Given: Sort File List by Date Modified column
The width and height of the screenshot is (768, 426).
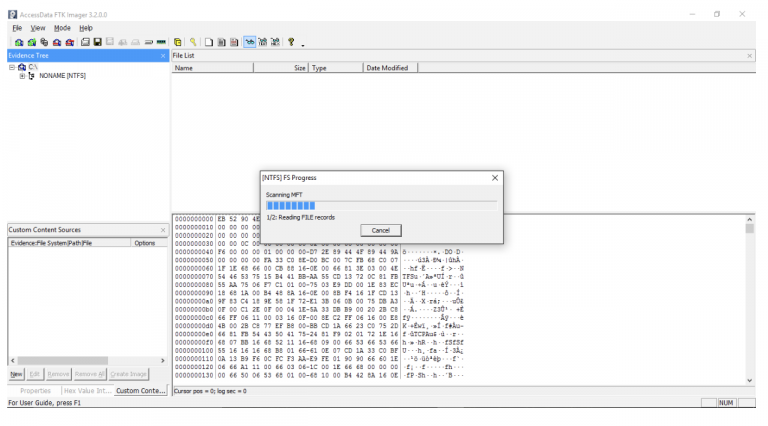Looking at the screenshot, I should tap(390, 68).
